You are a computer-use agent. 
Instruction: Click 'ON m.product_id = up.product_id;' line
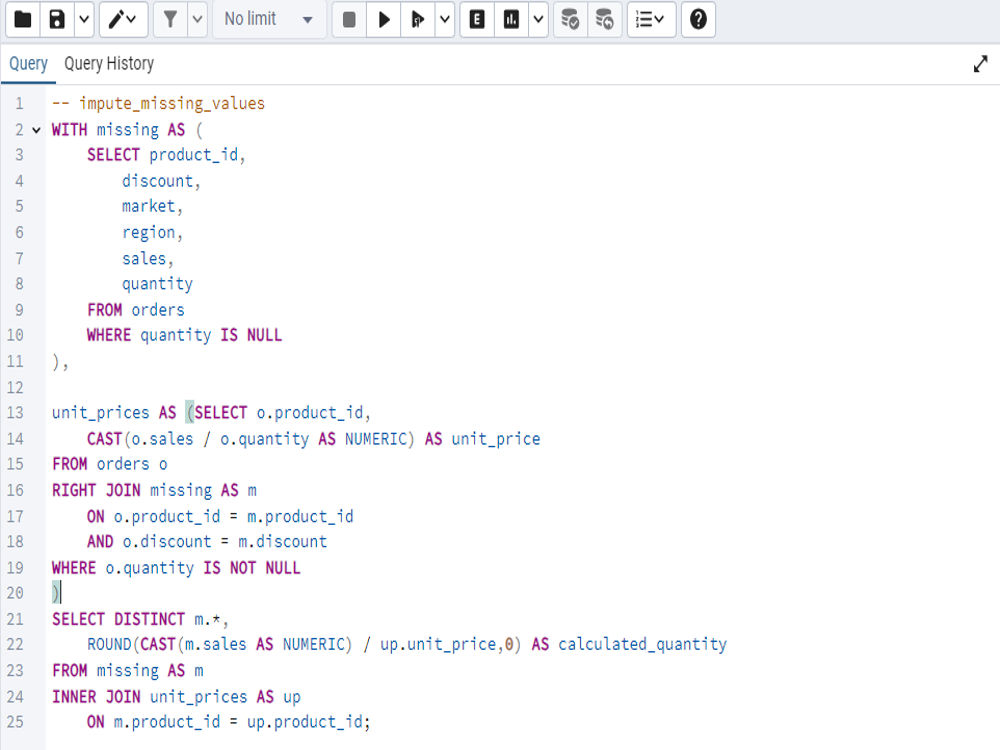228,722
